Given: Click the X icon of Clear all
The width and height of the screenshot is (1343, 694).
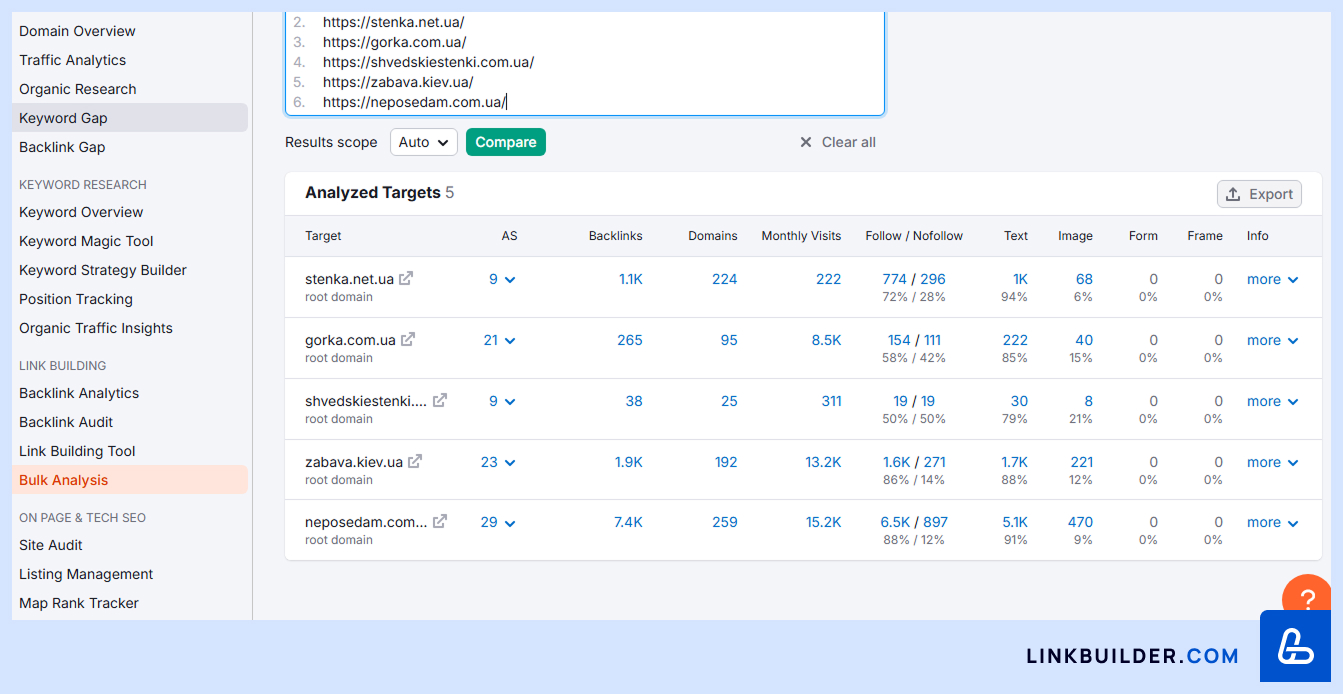Looking at the screenshot, I should coord(806,142).
